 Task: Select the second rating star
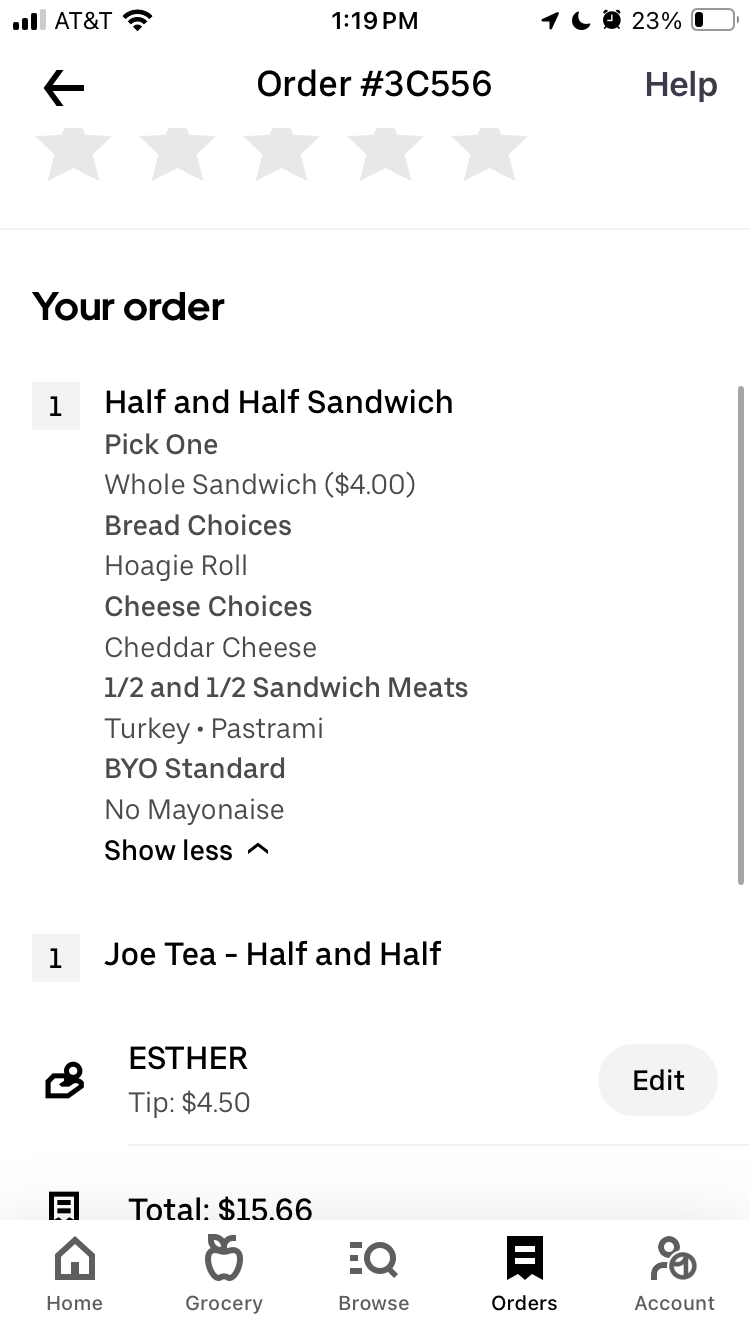177,153
